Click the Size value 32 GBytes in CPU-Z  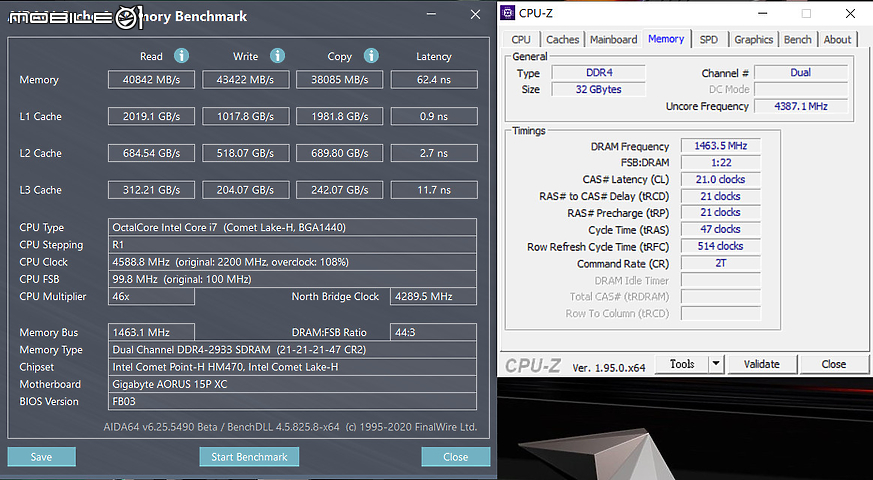pos(599,89)
